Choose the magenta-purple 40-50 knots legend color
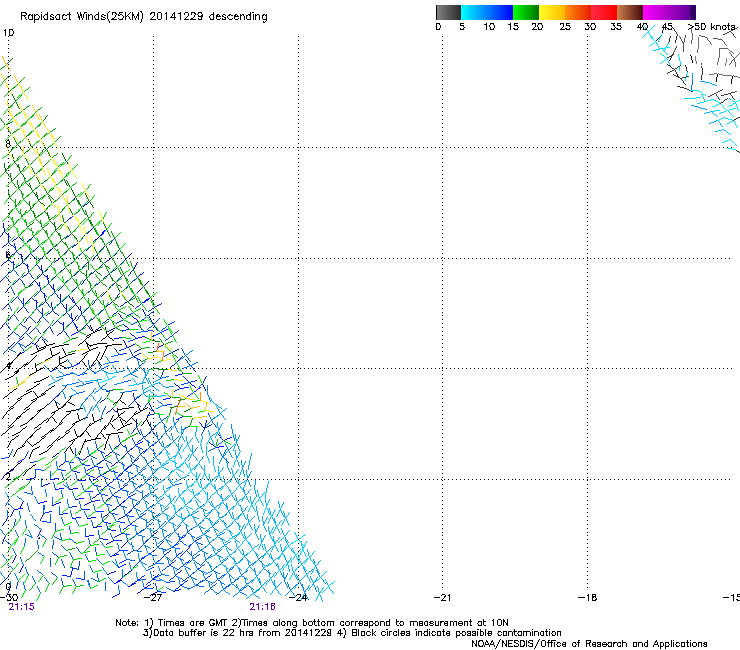 (x=669, y=12)
